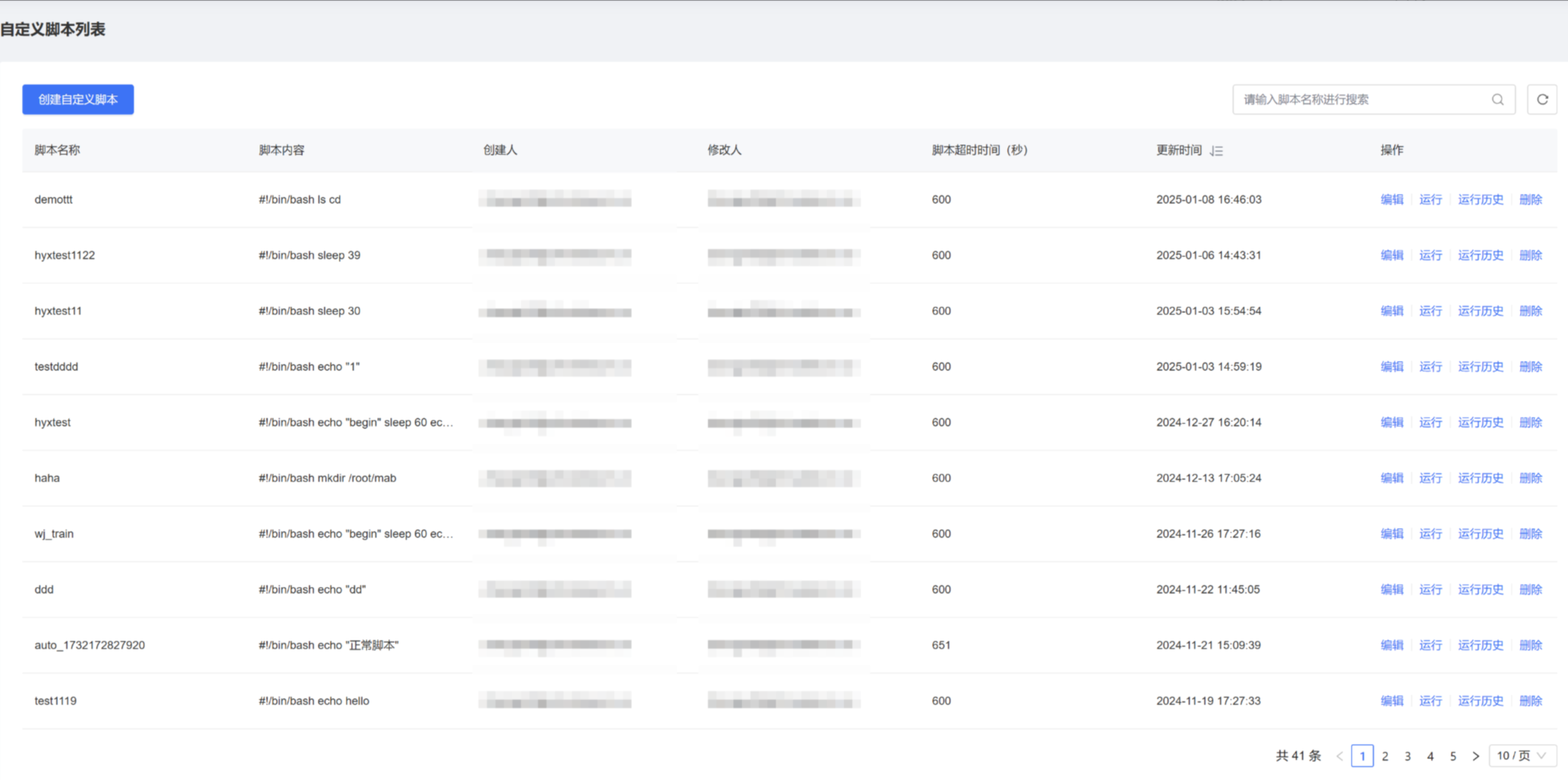Go to next page arrow
1568x780 pixels.
1476,756
